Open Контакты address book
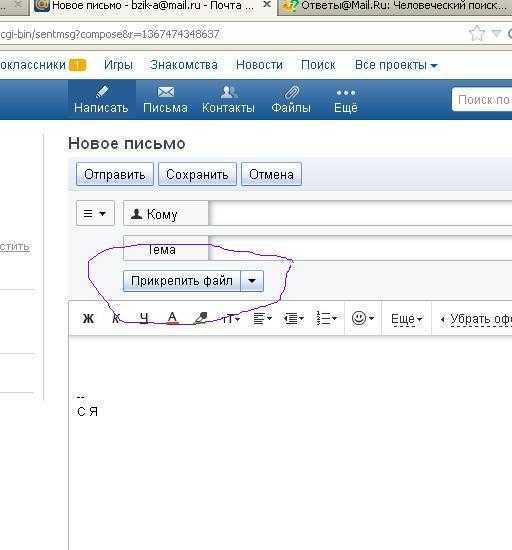 coord(228,100)
